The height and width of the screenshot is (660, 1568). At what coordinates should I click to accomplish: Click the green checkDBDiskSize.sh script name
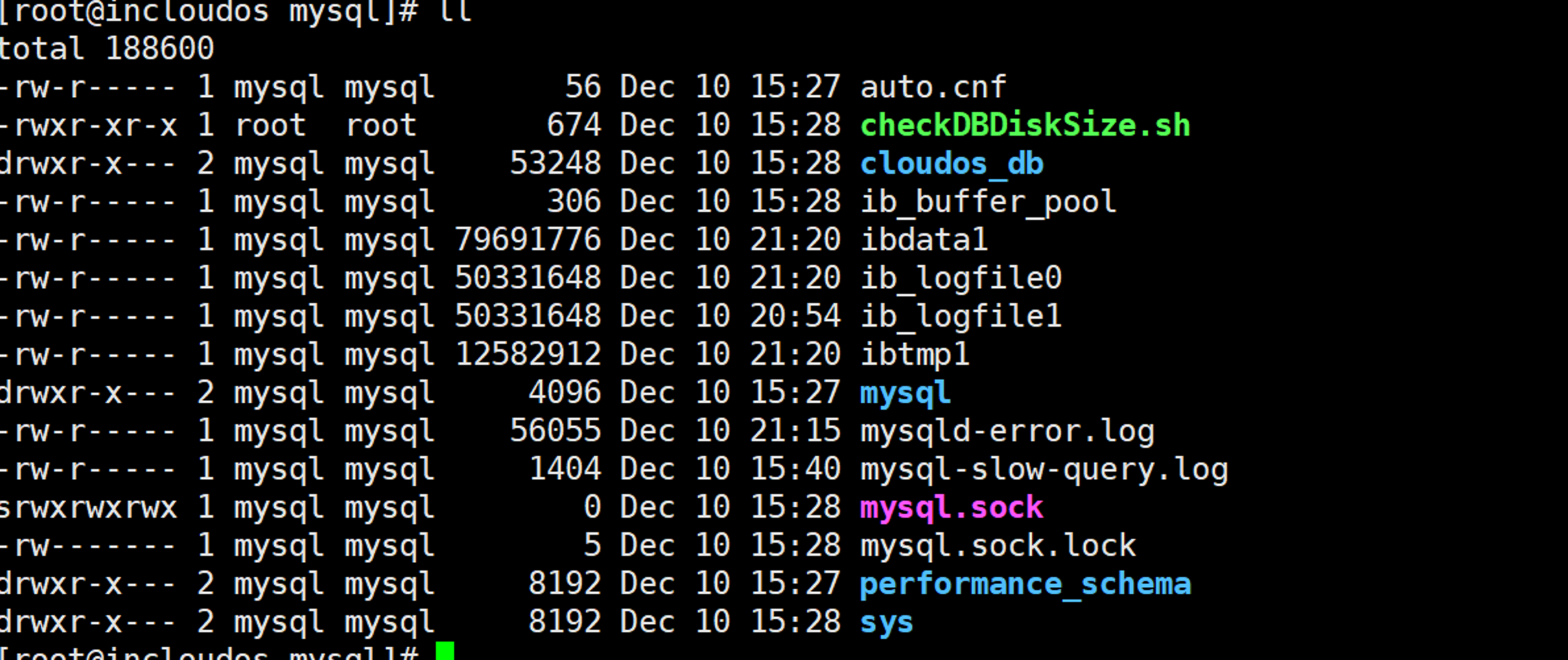tap(1025, 125)
